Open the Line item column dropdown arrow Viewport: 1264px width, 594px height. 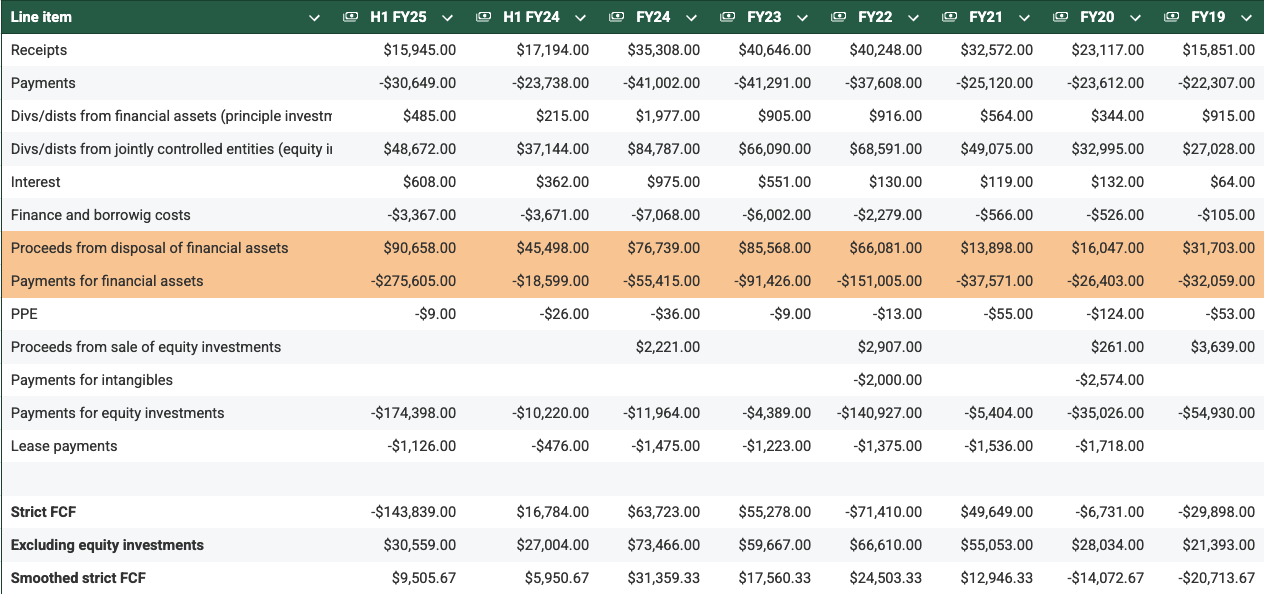click(315, 17)
